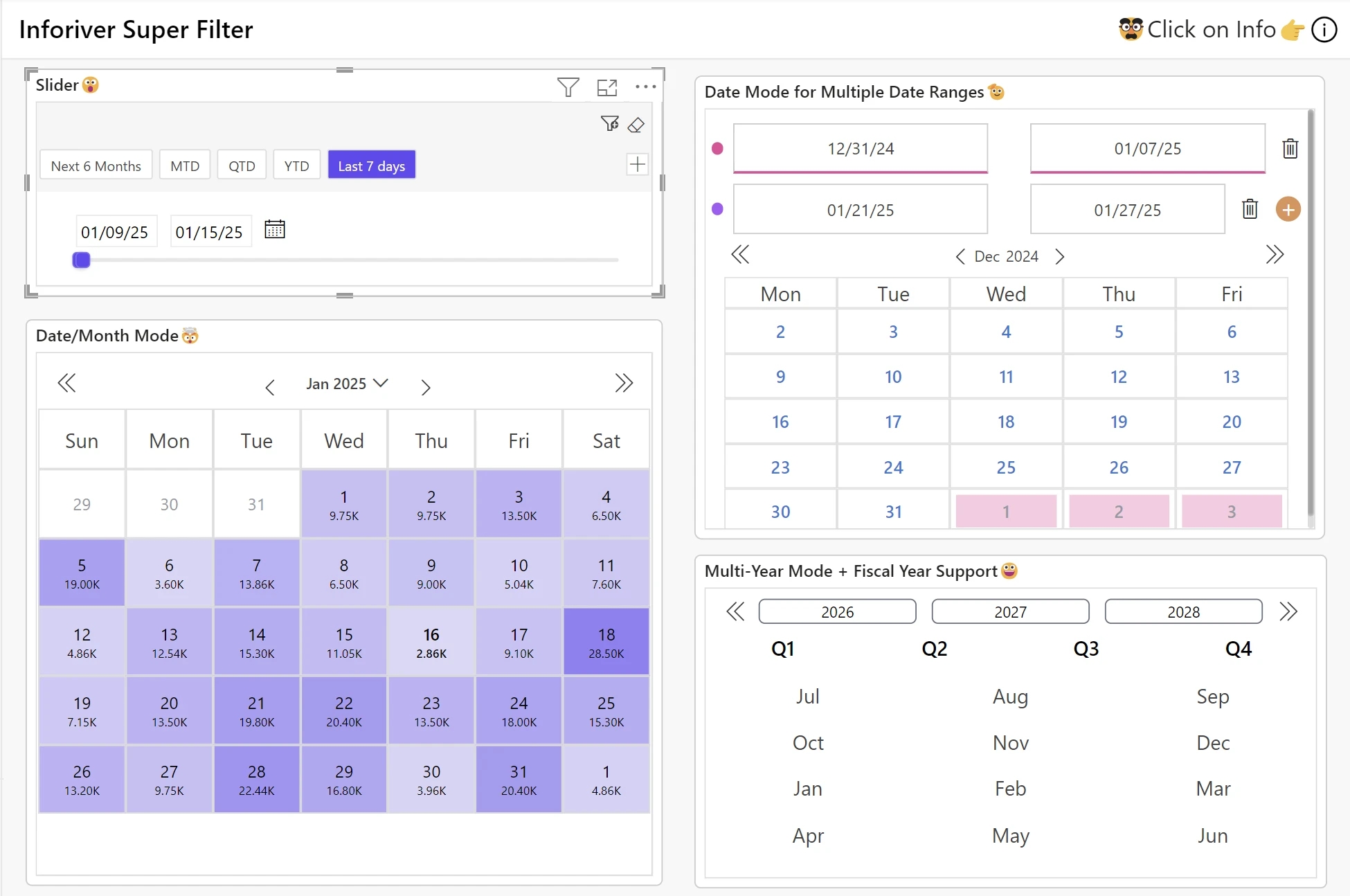The height and width of the screenshot is (896, 1350).
Task: Select month Apr
Action: coord(808,835)
